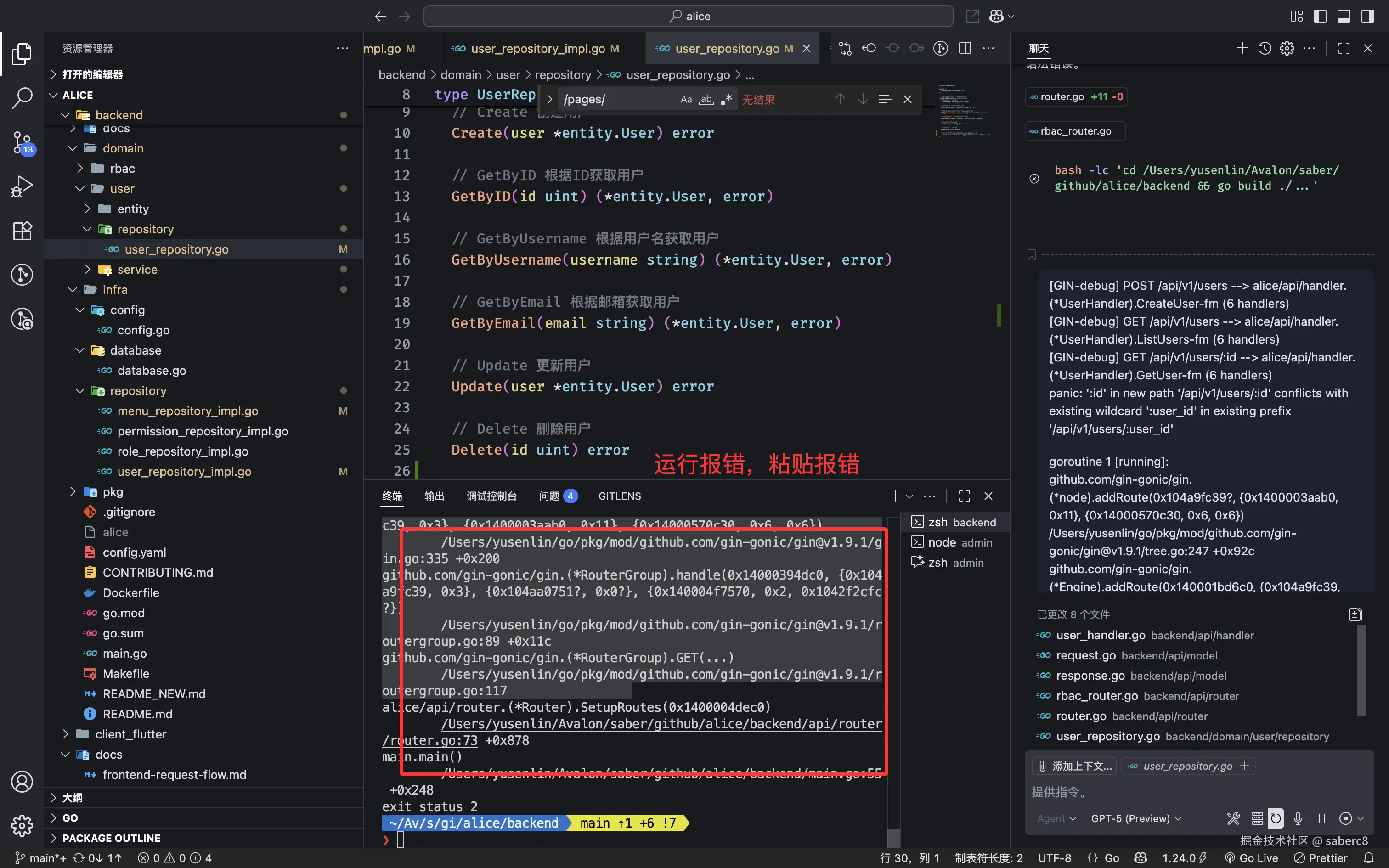Open the GPT-5 (Preview) model dropdown

[x=1135, y=818]
